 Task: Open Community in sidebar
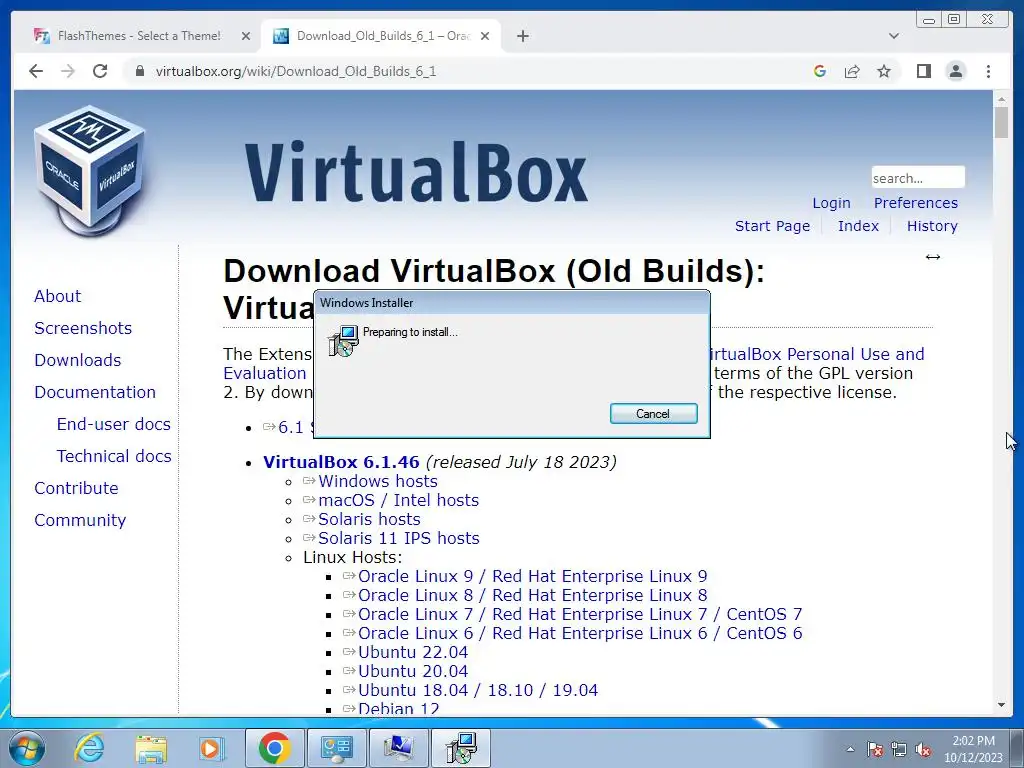pyautogui.click(x=80, y=520)
